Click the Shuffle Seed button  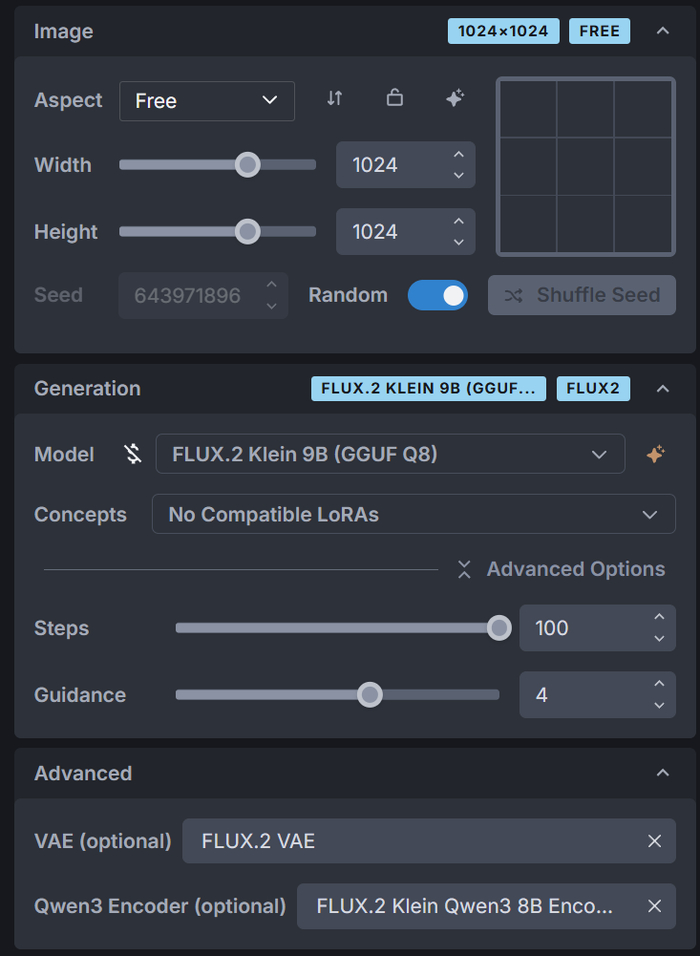pyautogui.click(x=582, y=295)
